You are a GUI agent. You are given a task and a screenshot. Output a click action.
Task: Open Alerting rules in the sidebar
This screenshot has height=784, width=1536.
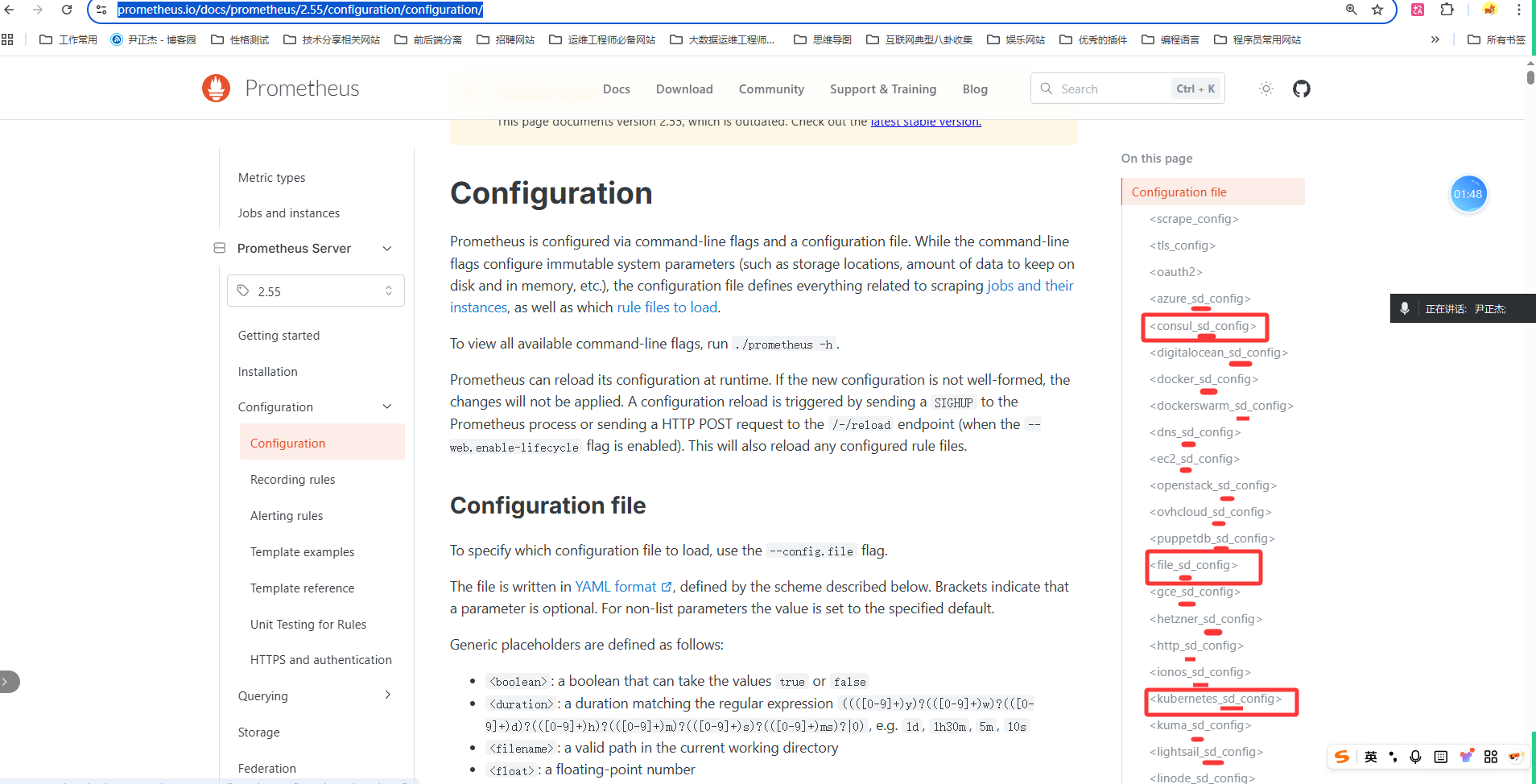point(287,515)
